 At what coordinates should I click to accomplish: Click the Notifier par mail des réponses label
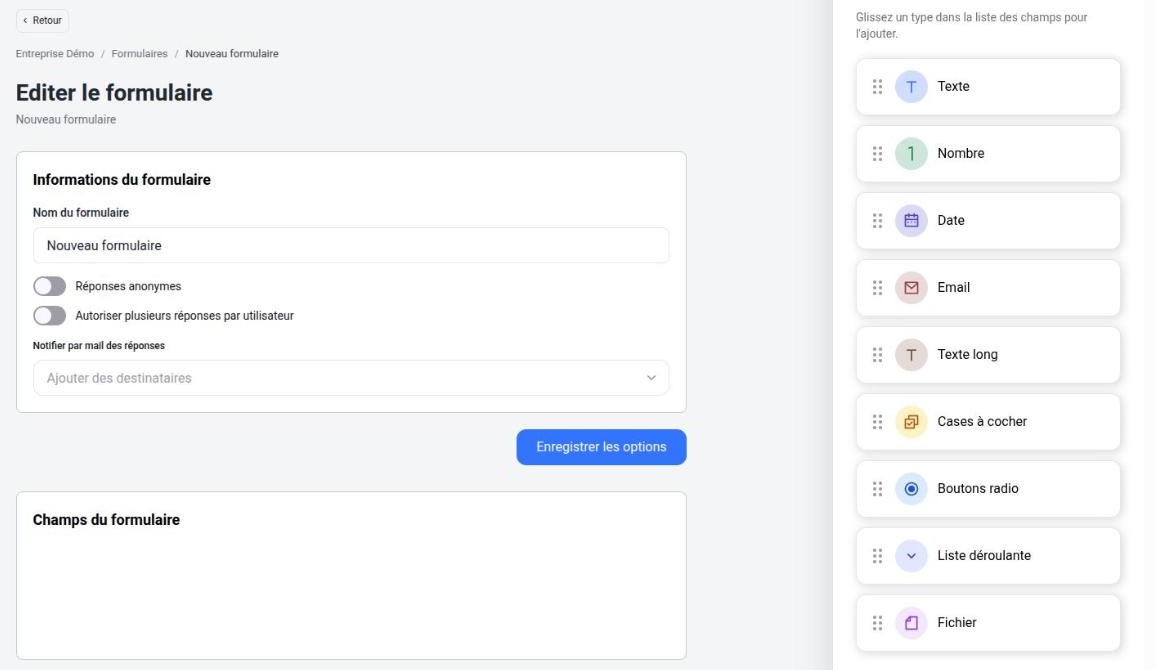[x=99, y=346]
